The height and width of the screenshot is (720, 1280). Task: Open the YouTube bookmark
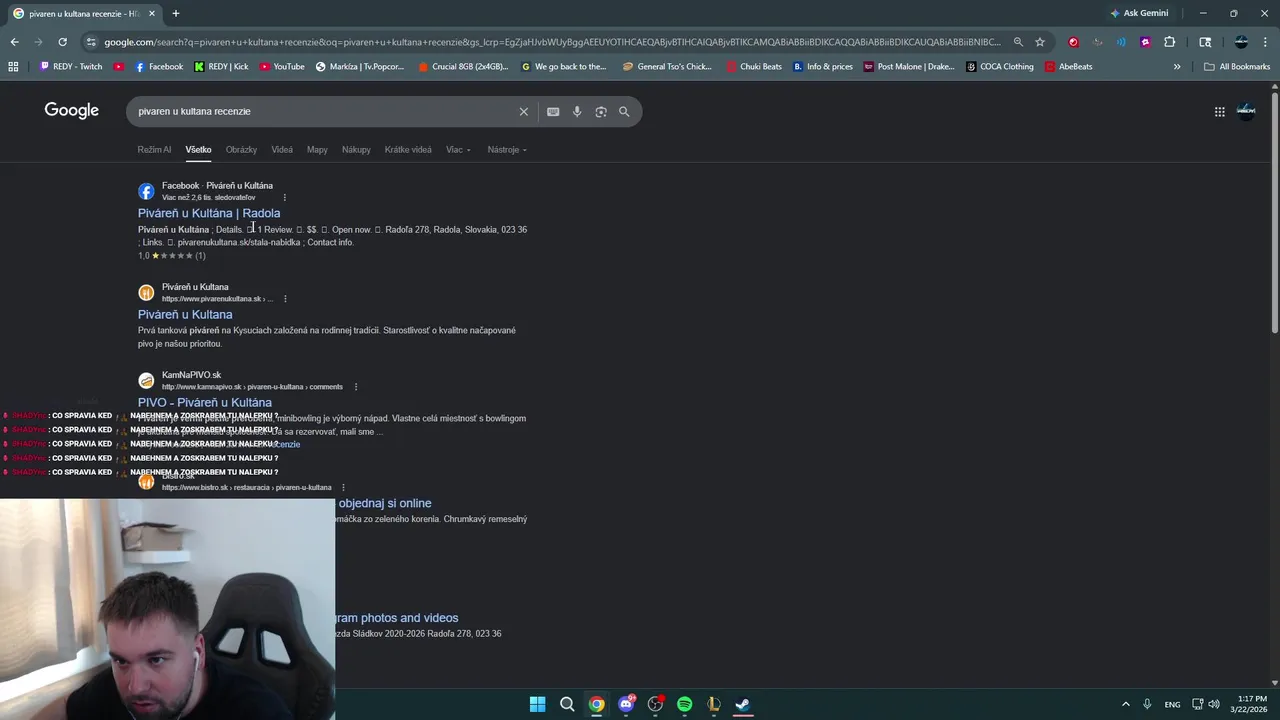tap(282, 67)
